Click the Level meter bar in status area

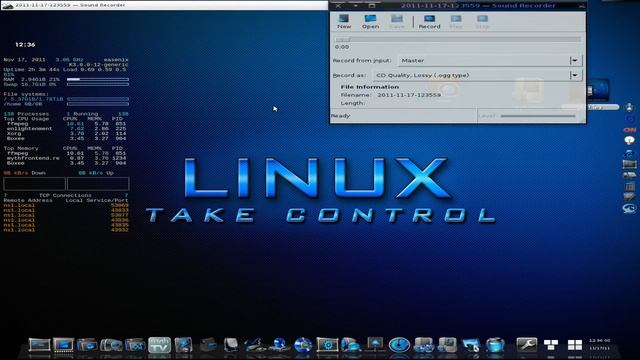538,116
